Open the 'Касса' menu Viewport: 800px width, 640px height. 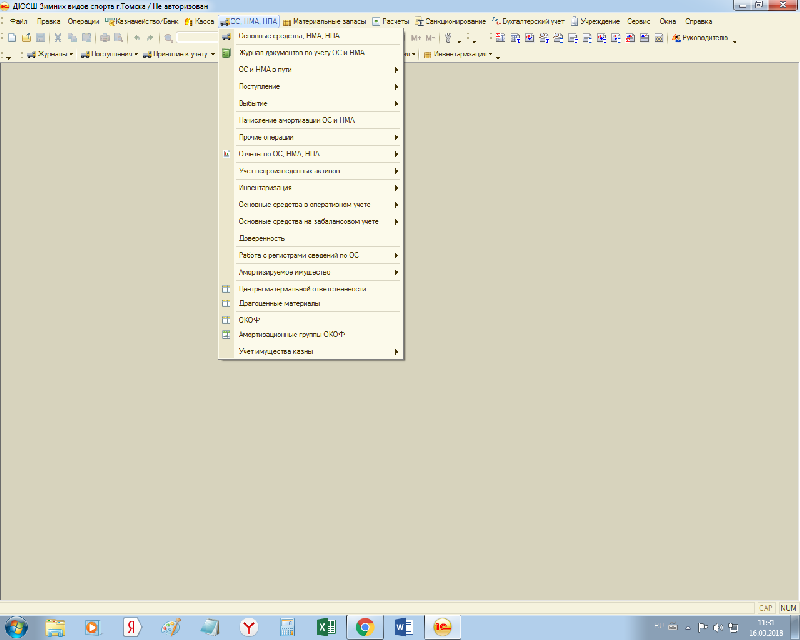click(199, 21)
